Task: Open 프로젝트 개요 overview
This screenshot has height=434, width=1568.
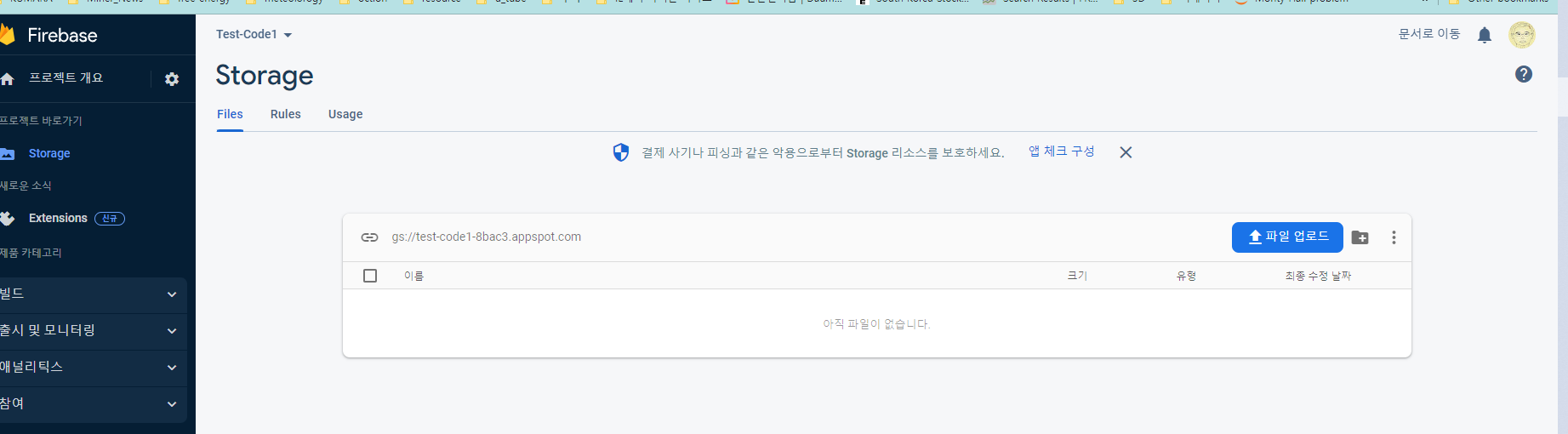Action: (66, 78)
